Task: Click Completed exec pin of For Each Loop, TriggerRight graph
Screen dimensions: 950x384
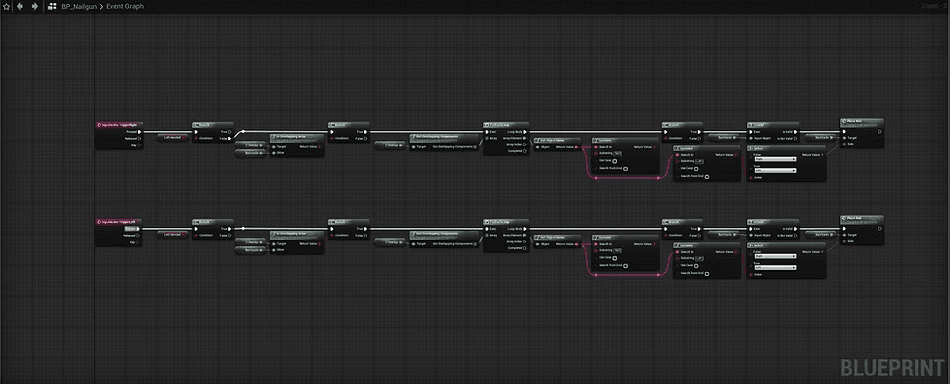Action: click(525, 151)
